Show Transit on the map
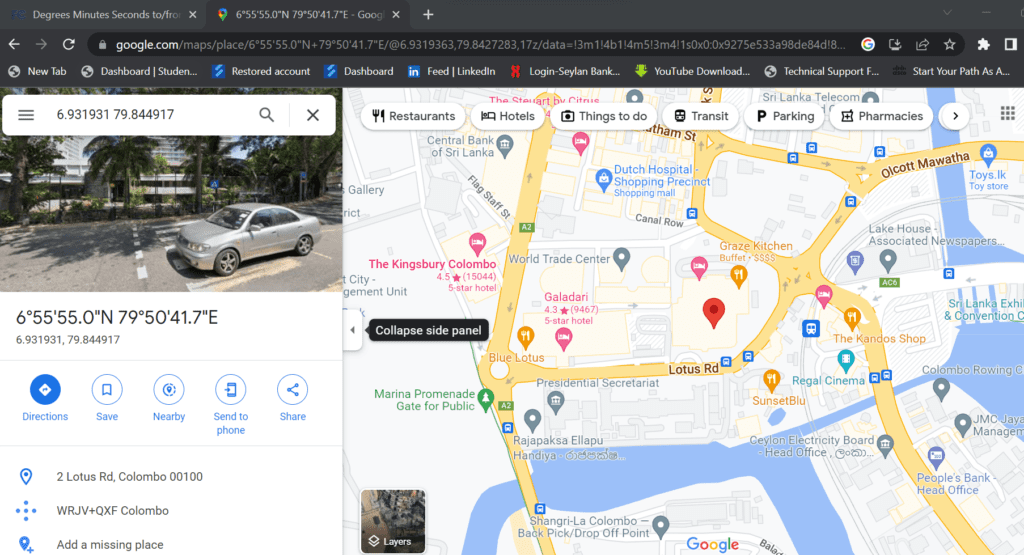The image size is (1024, 555). [700, 116]
